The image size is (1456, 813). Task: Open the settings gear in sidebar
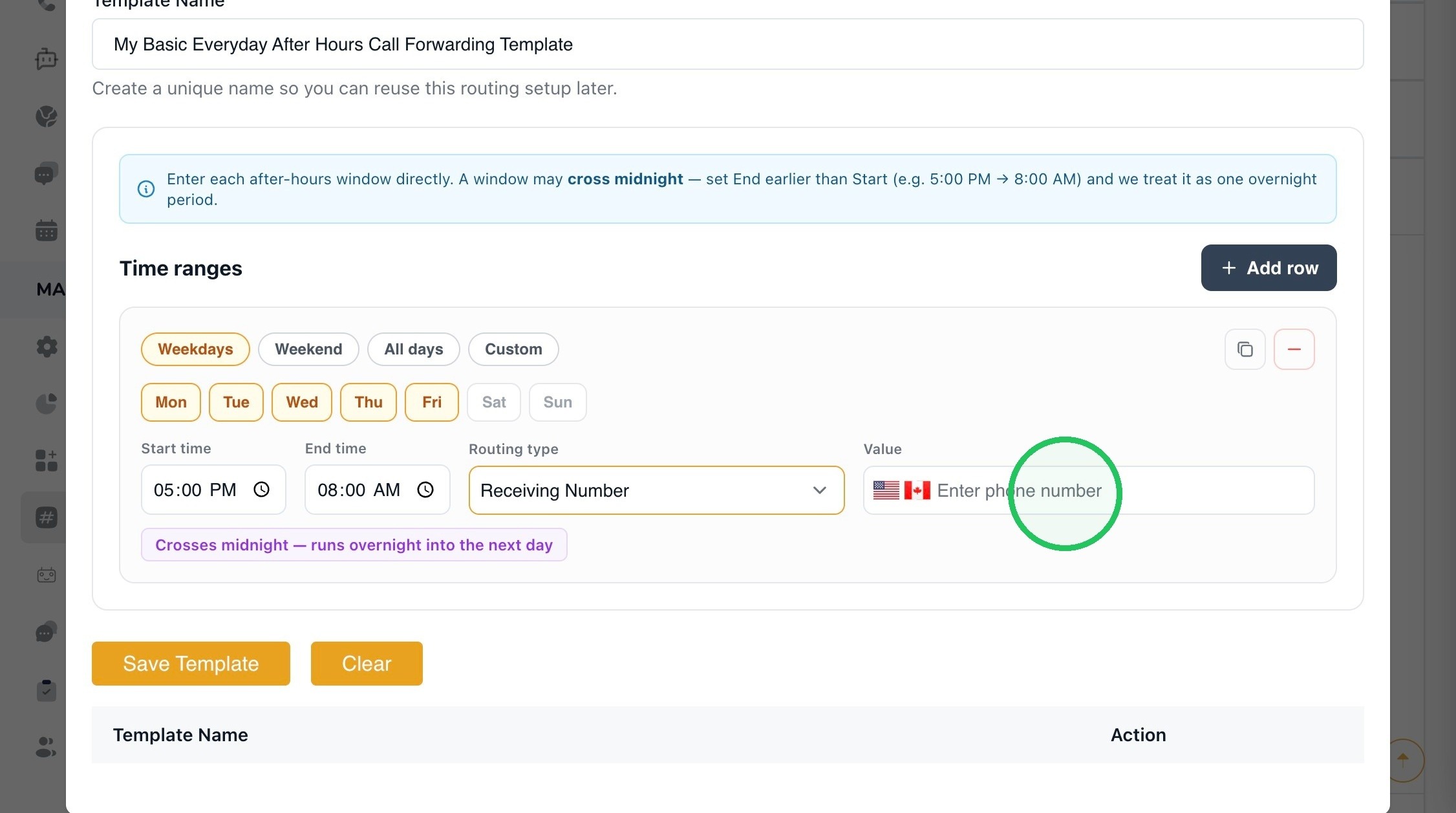point(46,347)
